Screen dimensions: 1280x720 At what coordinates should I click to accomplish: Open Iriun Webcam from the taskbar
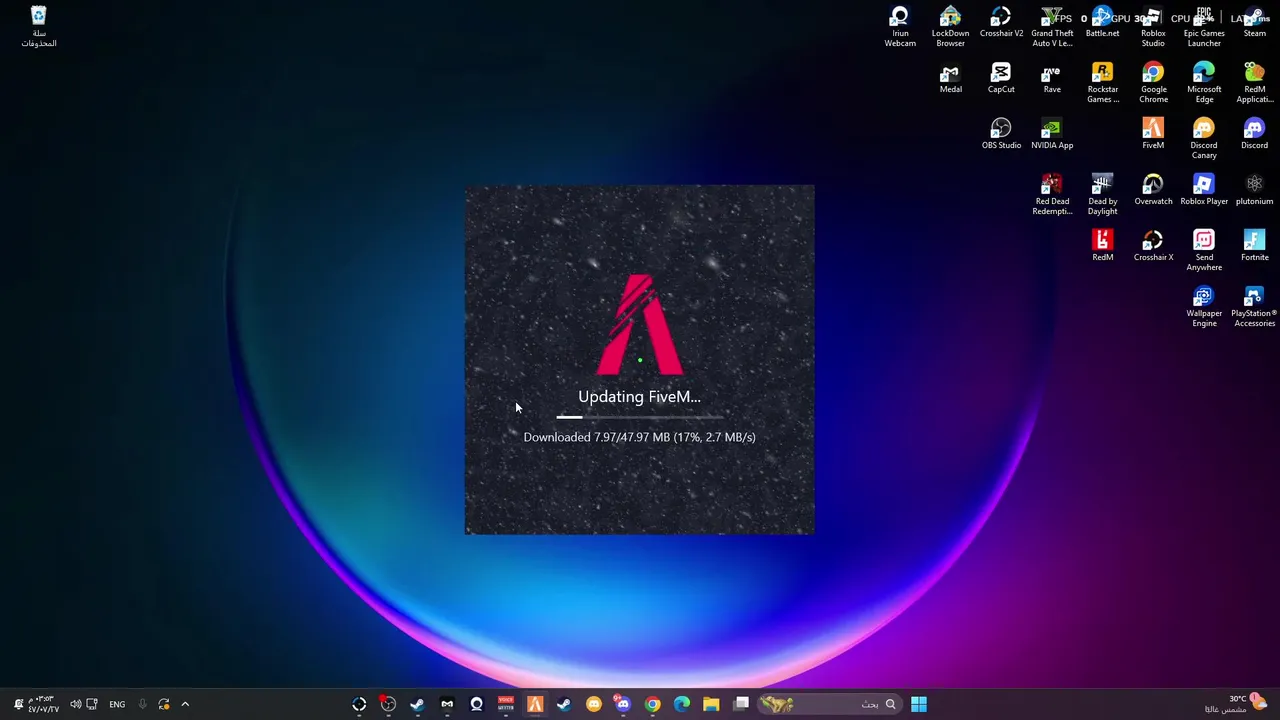pos(476,704)
